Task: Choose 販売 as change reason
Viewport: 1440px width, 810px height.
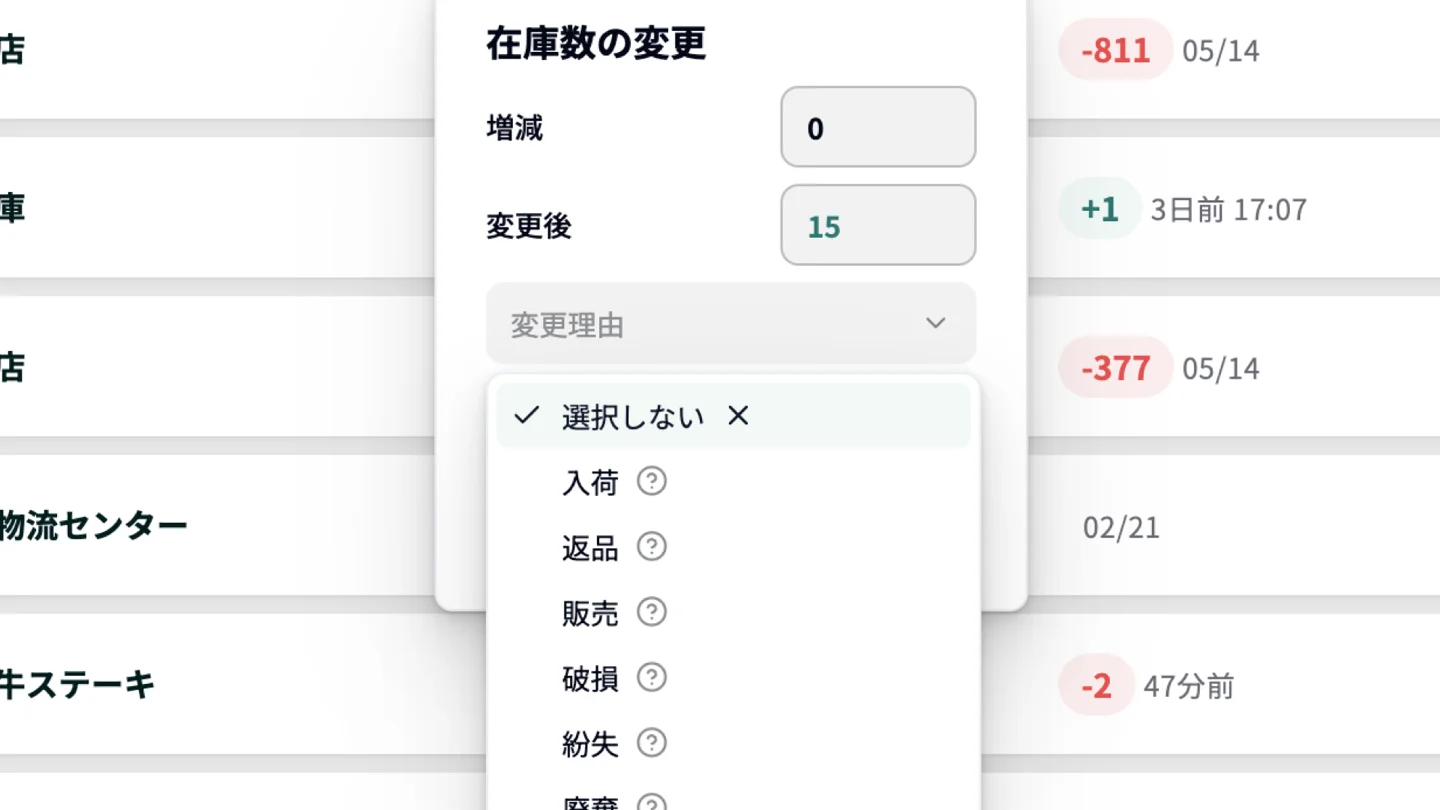Action: [591, 613]
